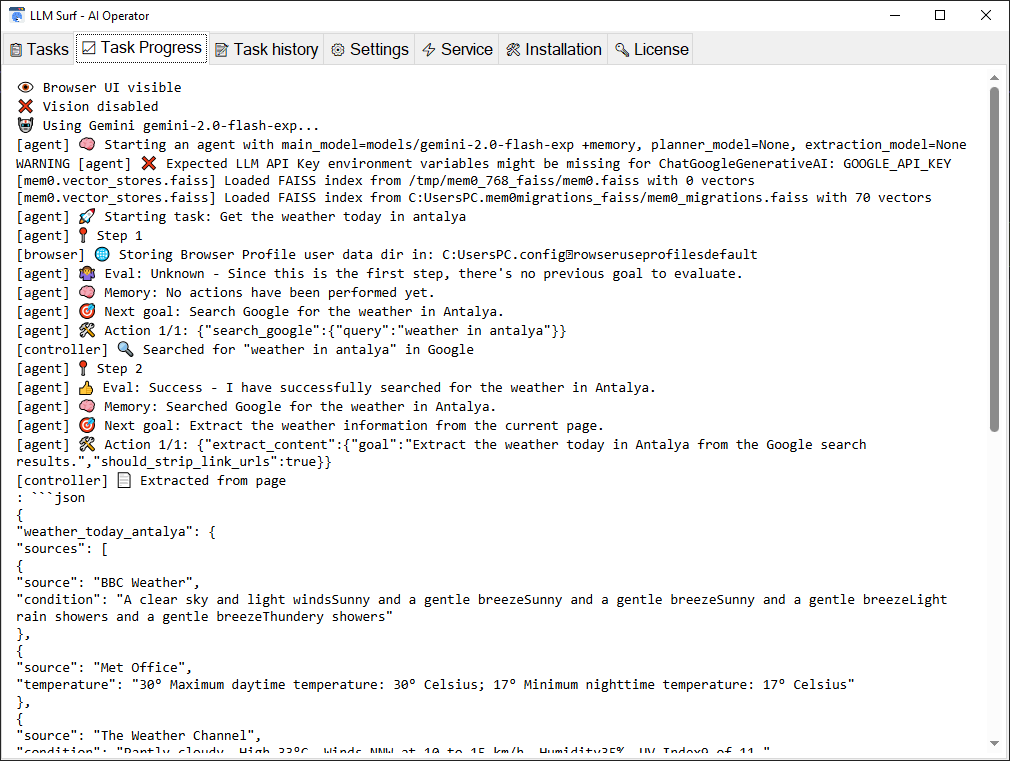Click the scrollbar down arrow
The image size is (1010, 761).
coord(994,743)
